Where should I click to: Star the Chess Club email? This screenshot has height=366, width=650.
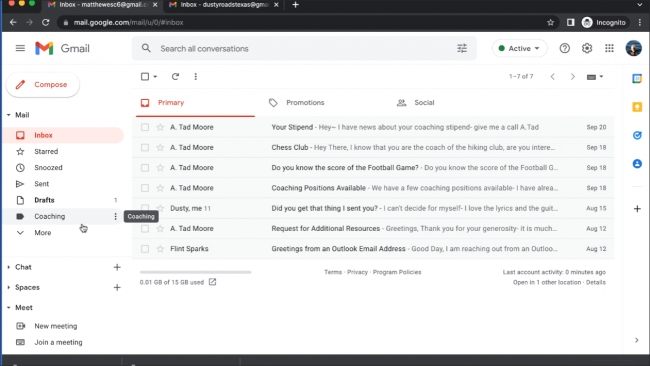click(160, 148)
